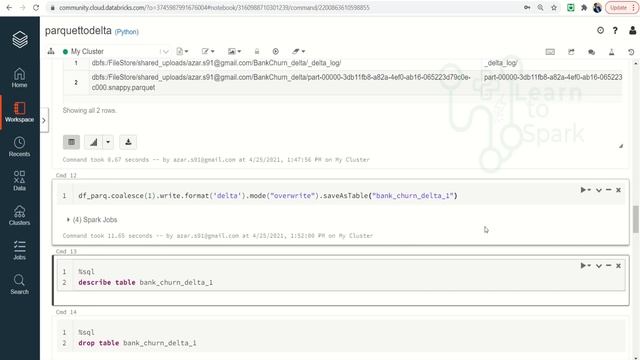Click the cluster hierarchy icon beside My Cluster

point(51,51)
